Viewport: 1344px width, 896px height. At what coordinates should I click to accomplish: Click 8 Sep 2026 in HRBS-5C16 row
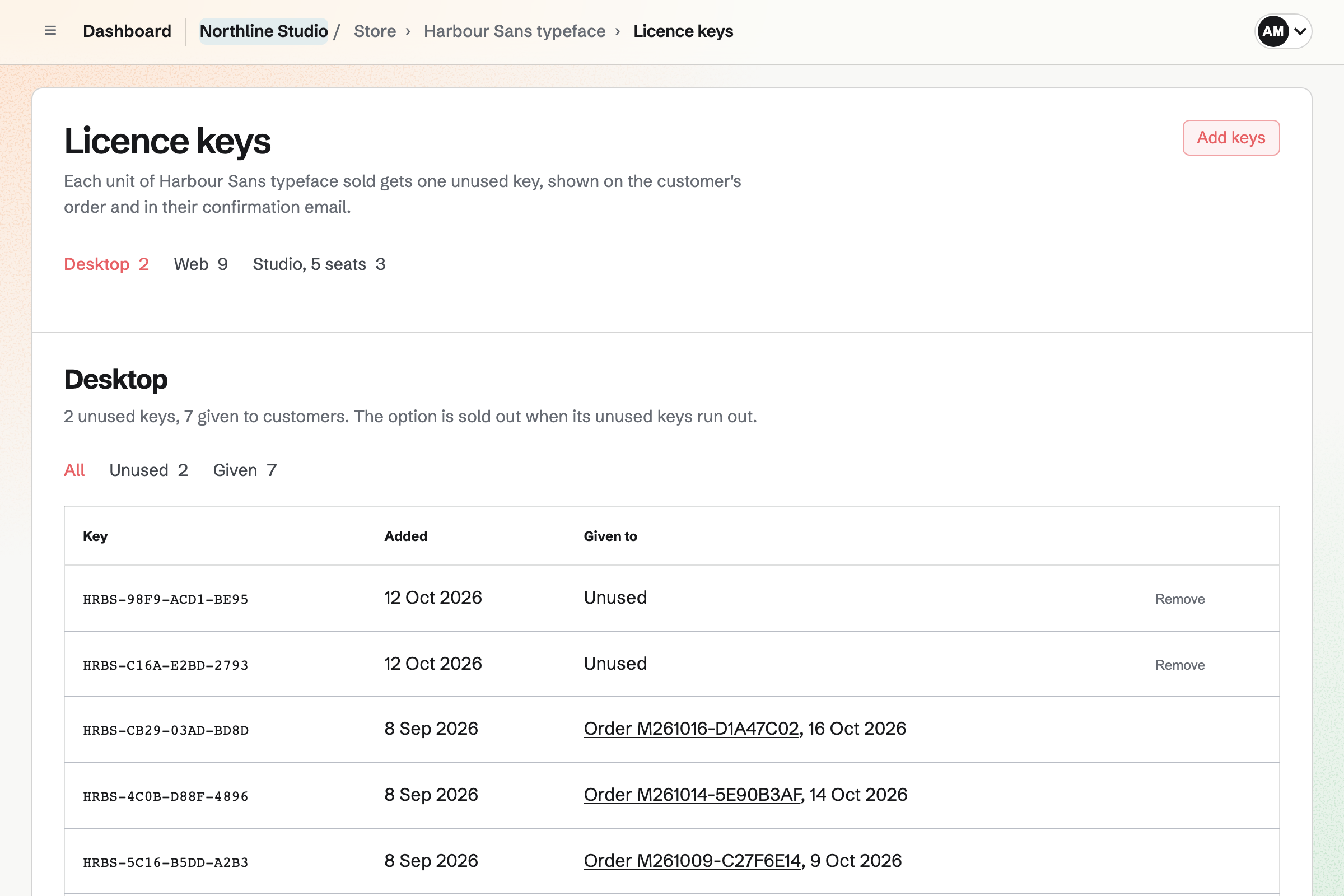[x=431, y=861]
